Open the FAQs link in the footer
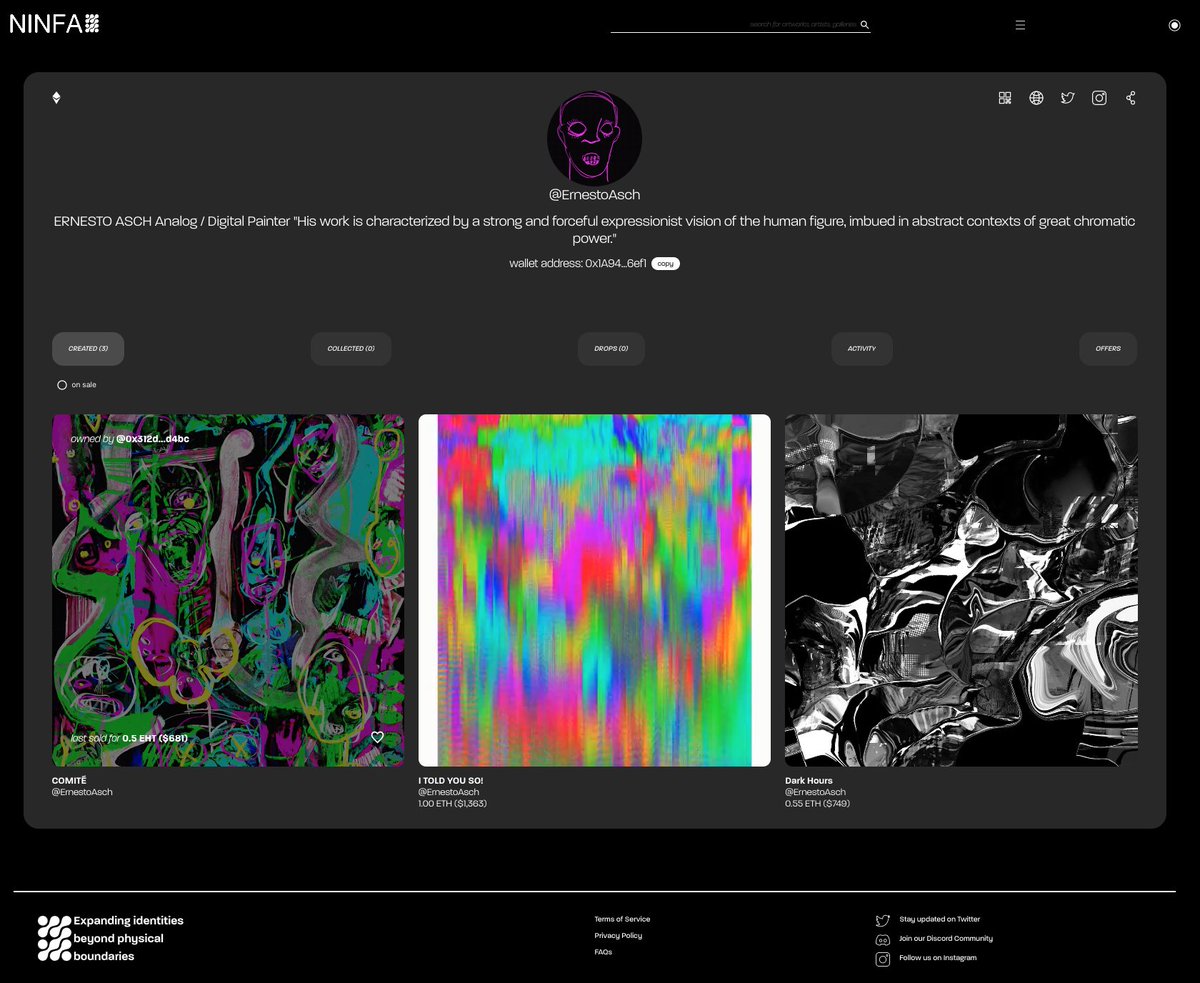This screenshot has height=983, width=1200. (x=603, y=952)
